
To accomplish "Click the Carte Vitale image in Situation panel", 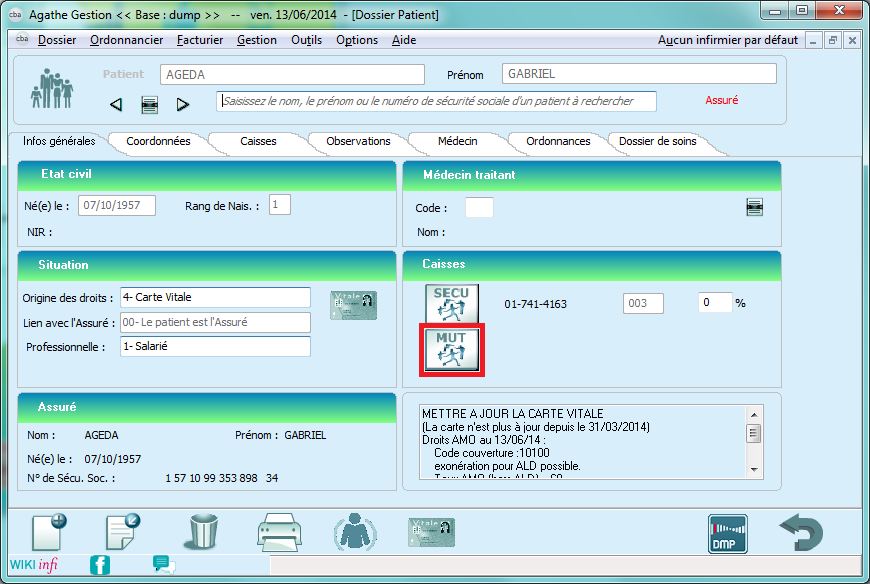I will [353, 305].
